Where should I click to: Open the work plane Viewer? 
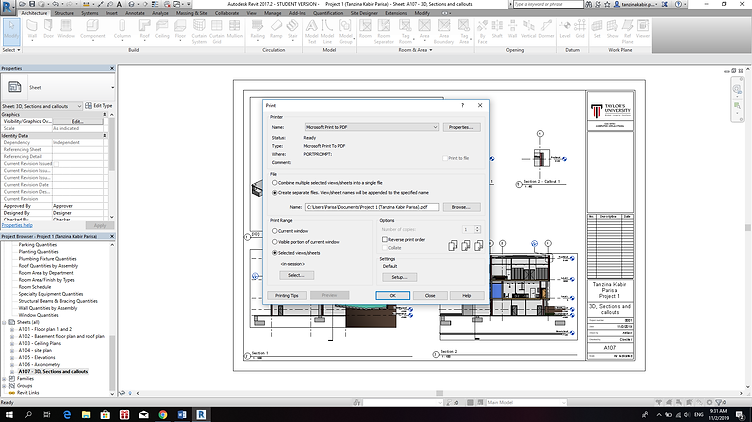coord(643,30)
